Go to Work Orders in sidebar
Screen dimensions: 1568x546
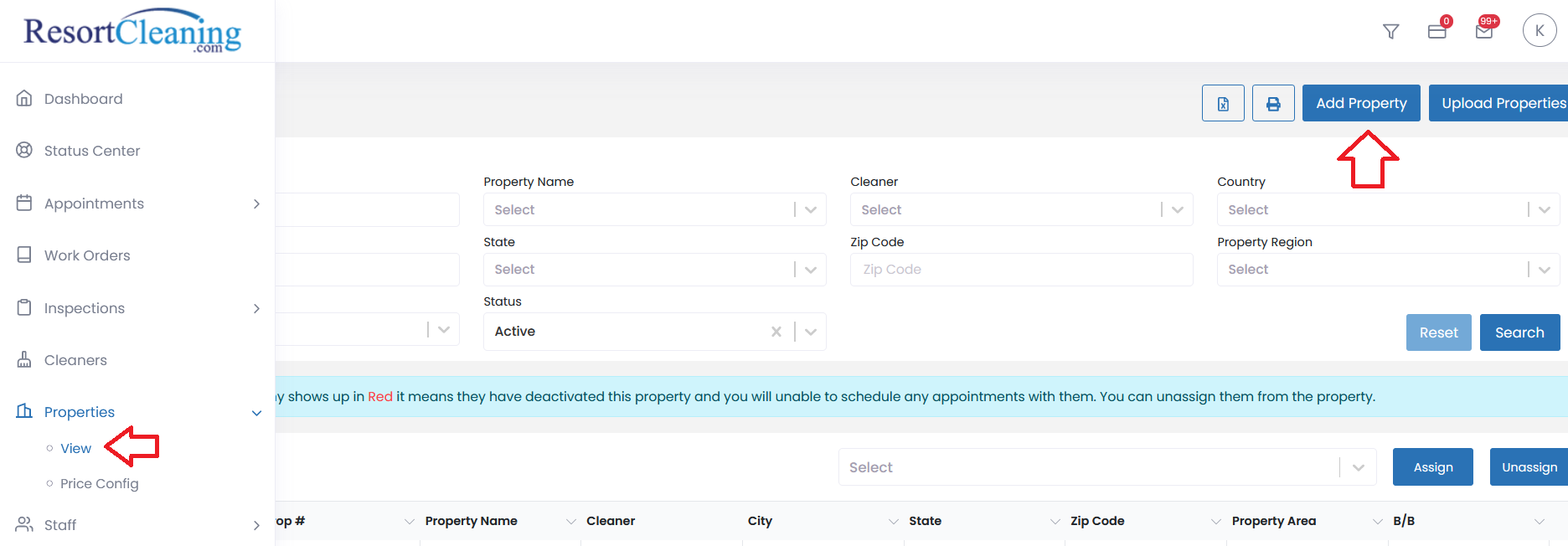coord(87,255)
